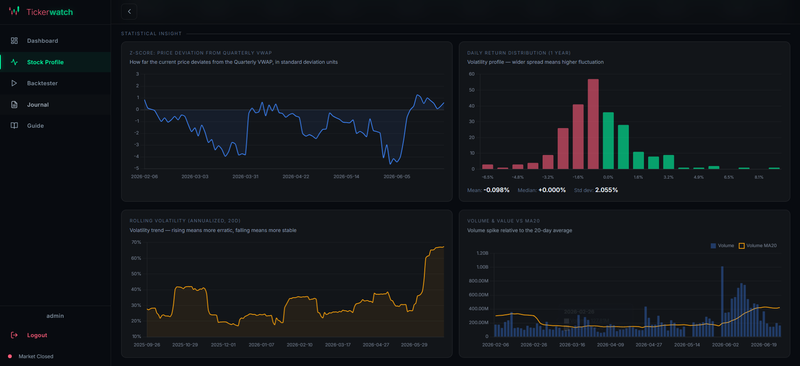Click the 2026-05-29 label on volatility axis
Screen dimensions: 800x366
pyautogui.click(x=414, y=345)
